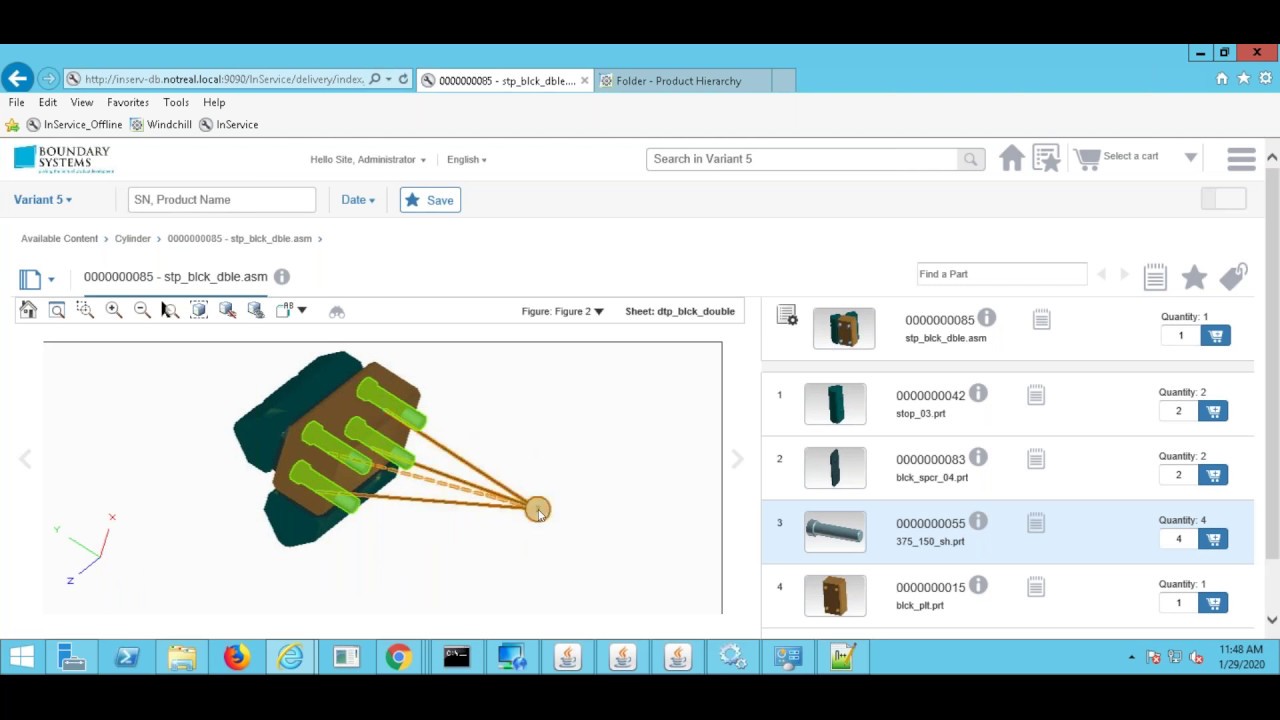Open the English language dropdown
The width and height of the screenshot is (1280, 720).
(x=467, y=160)
